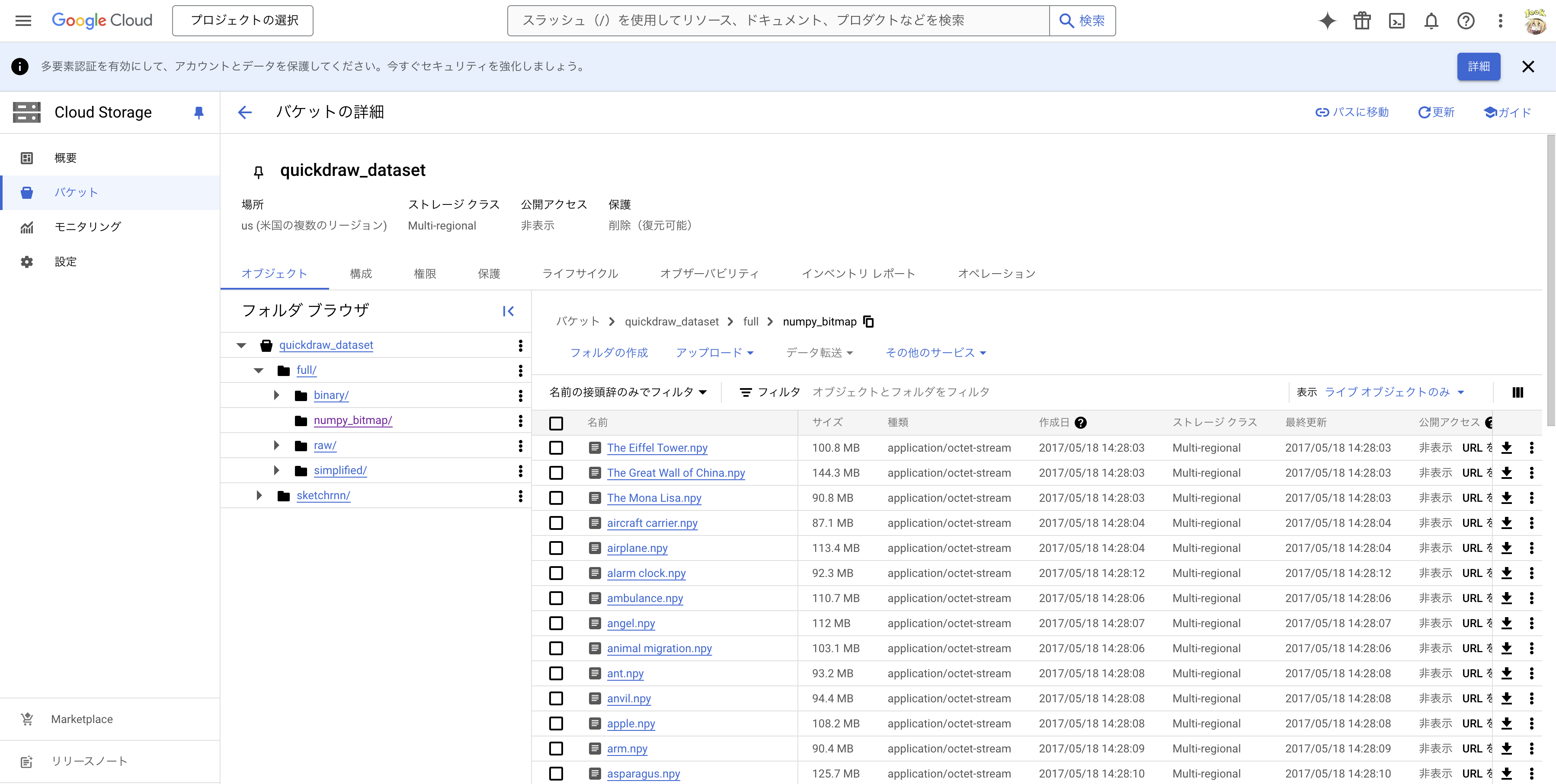Select all objects header checkbox

(556, 423)
